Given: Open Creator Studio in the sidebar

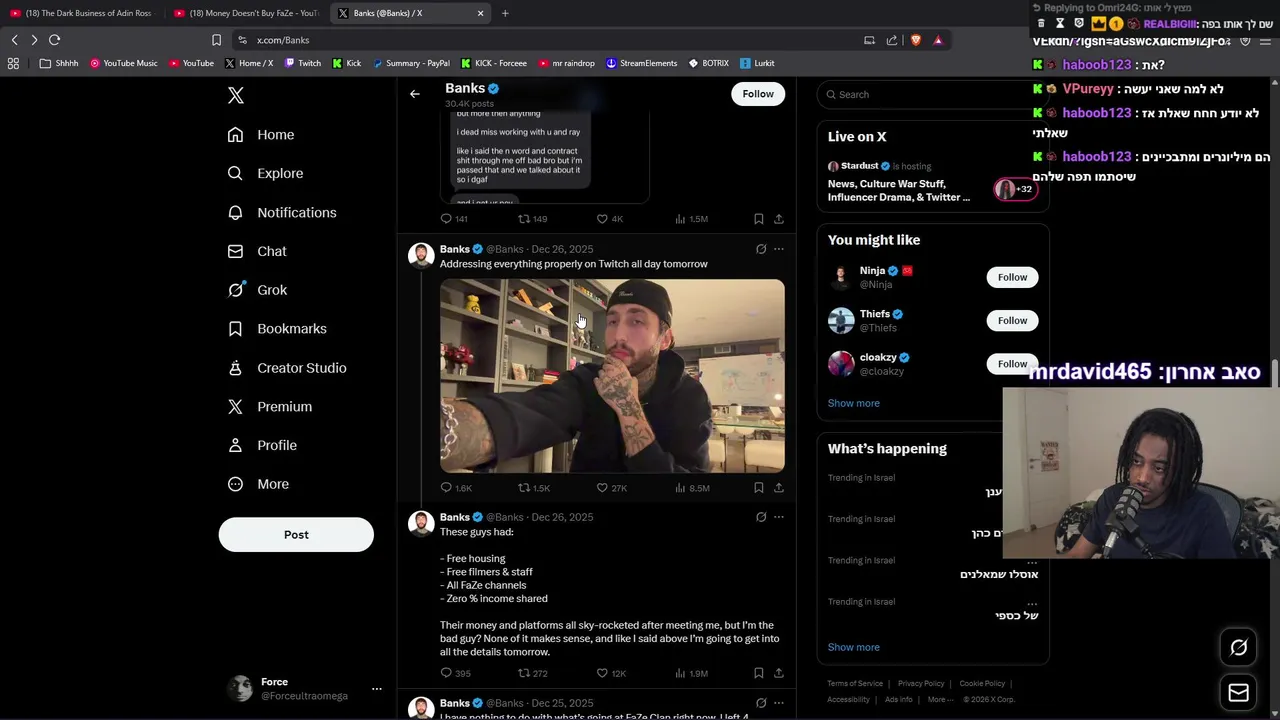Looking at the screenshot, I should tap(287, 368).
